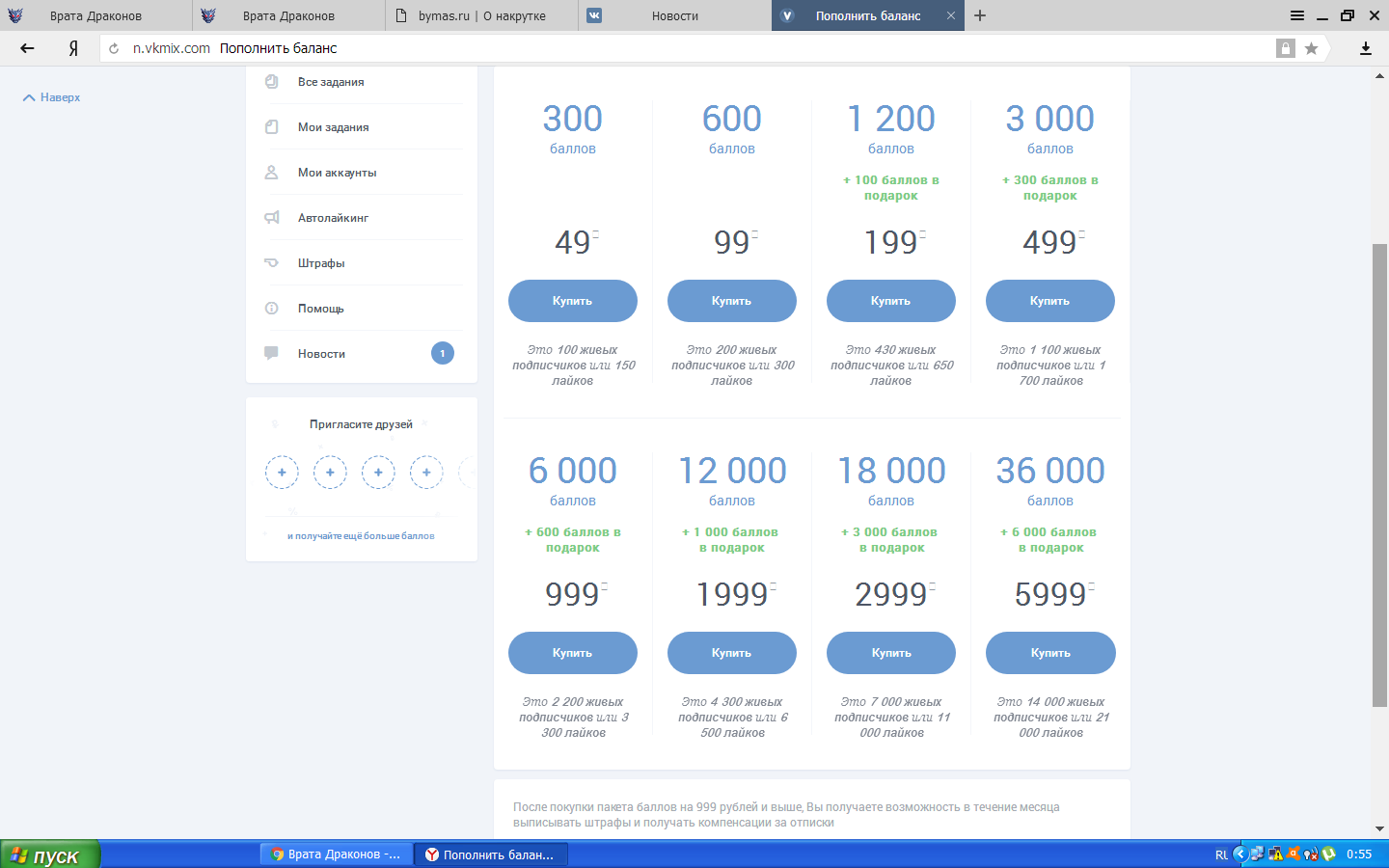Click the page vertical scrollbar

click(1379, 473)
